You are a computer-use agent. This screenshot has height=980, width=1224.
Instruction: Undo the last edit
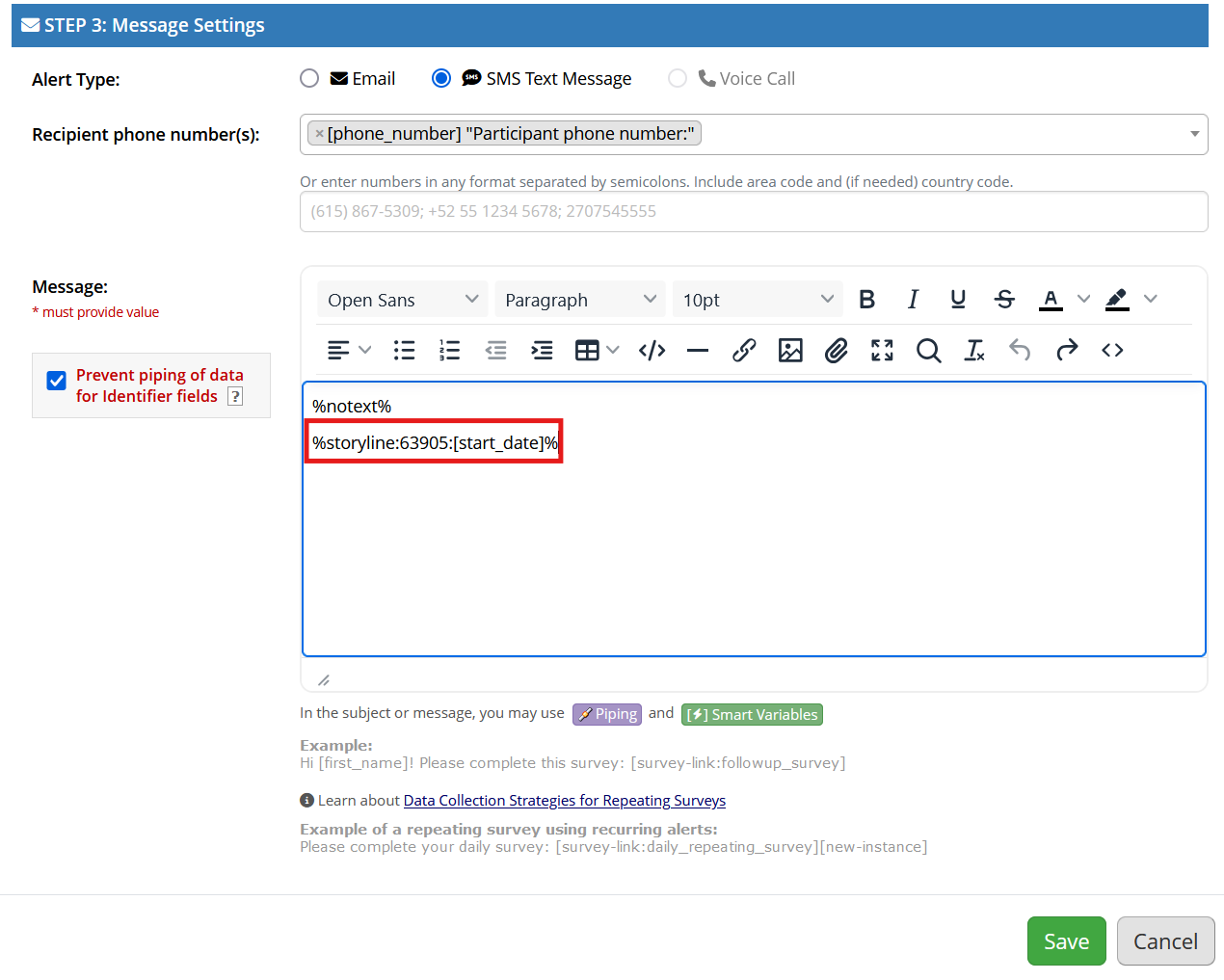(x=1020, y=350)
